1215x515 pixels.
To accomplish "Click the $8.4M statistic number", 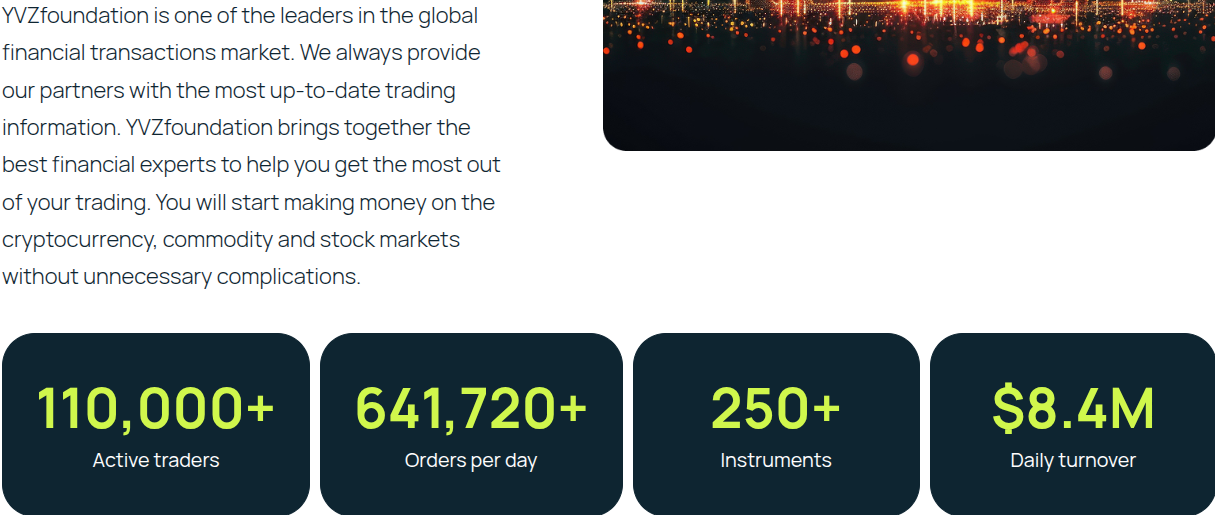I will pyautogui.click(x=1073, y=408).
